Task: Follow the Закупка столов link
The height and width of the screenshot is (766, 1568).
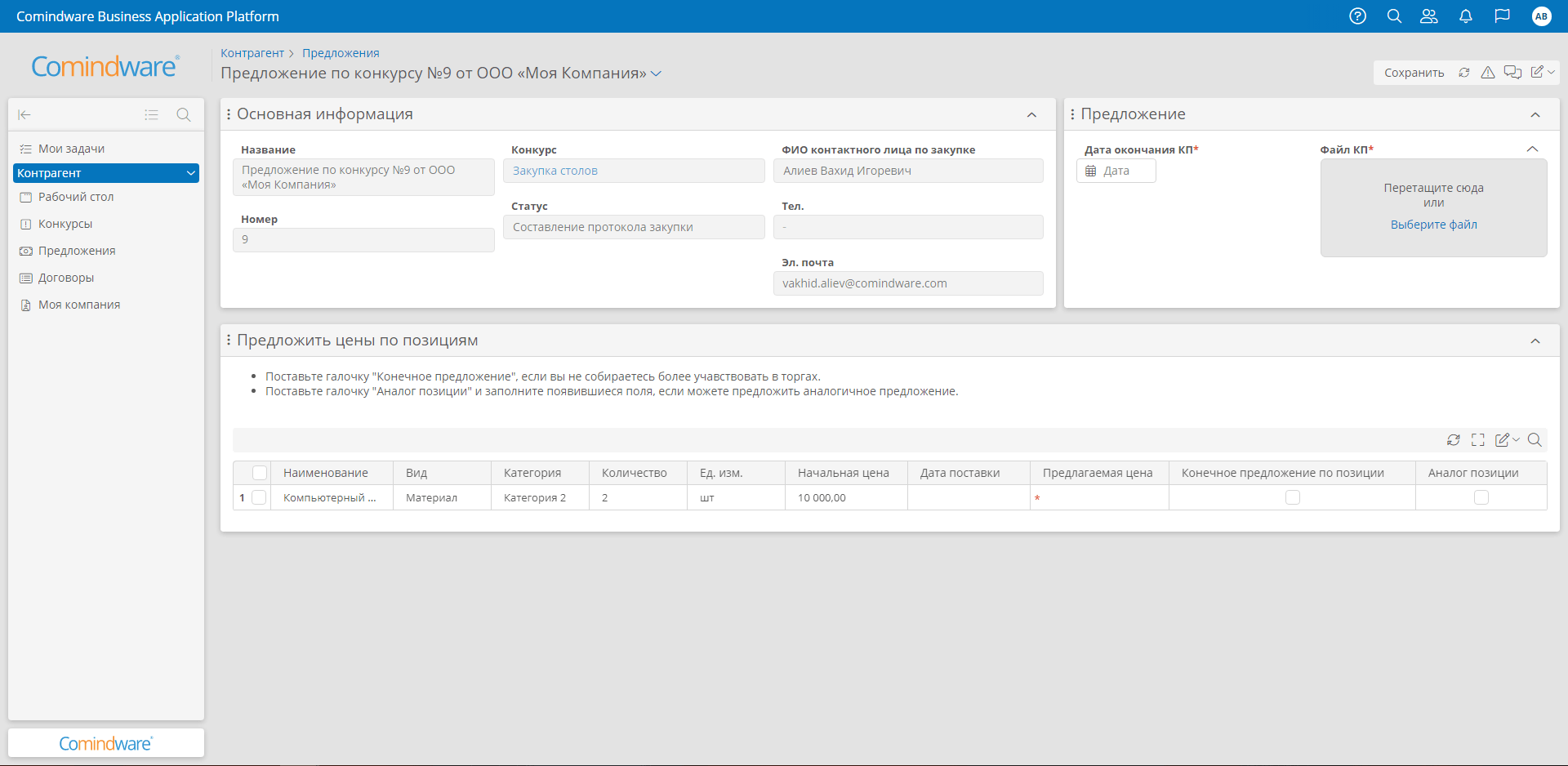Action: coord(555,171)
